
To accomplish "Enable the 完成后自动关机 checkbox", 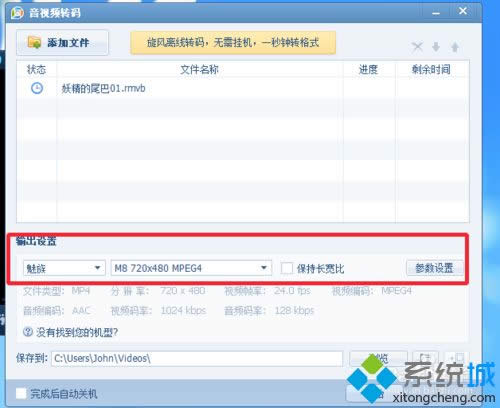I will point(21,393).
